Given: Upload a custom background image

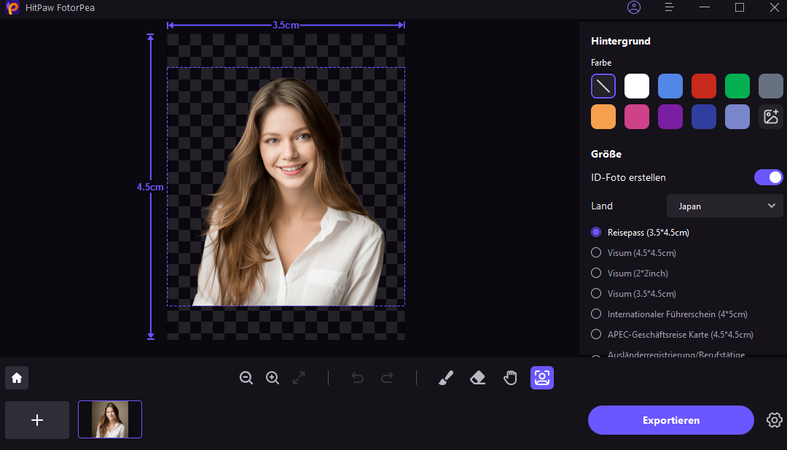Looking at the screenshot, I should click(770, 117).
